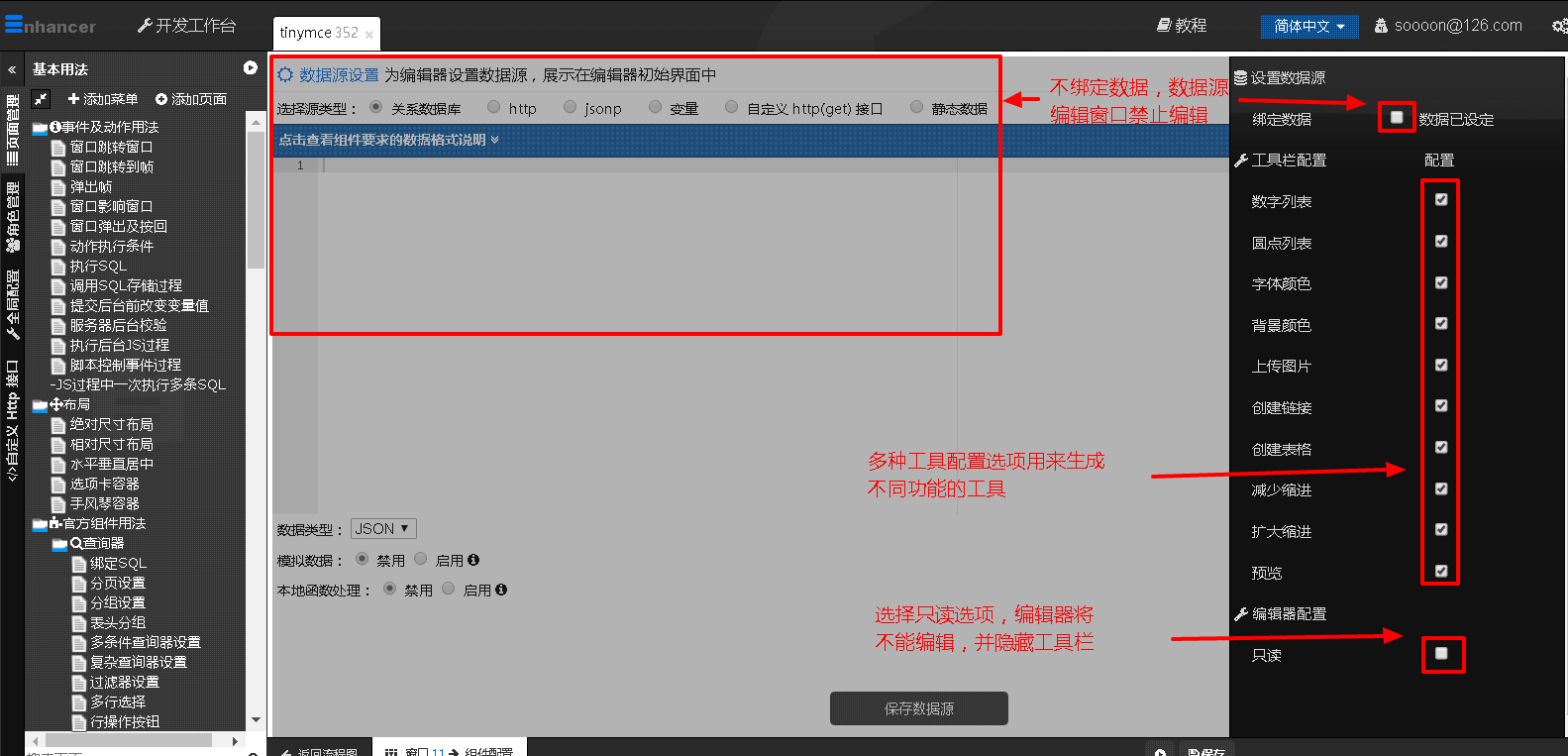The width and height of the screenshot is (1568, 756).
Task: Toggle the 预览 toolbar checkbox
Action: (1441, 571)
